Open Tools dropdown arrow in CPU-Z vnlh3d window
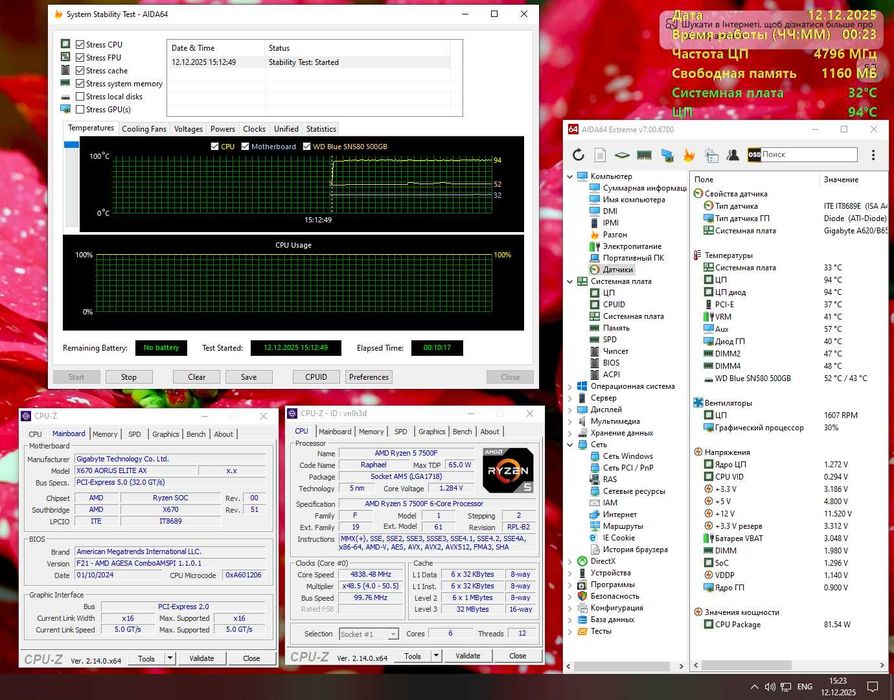Image resolution: width=894 pixels, height=700 pixels. (x=436, y=656)
